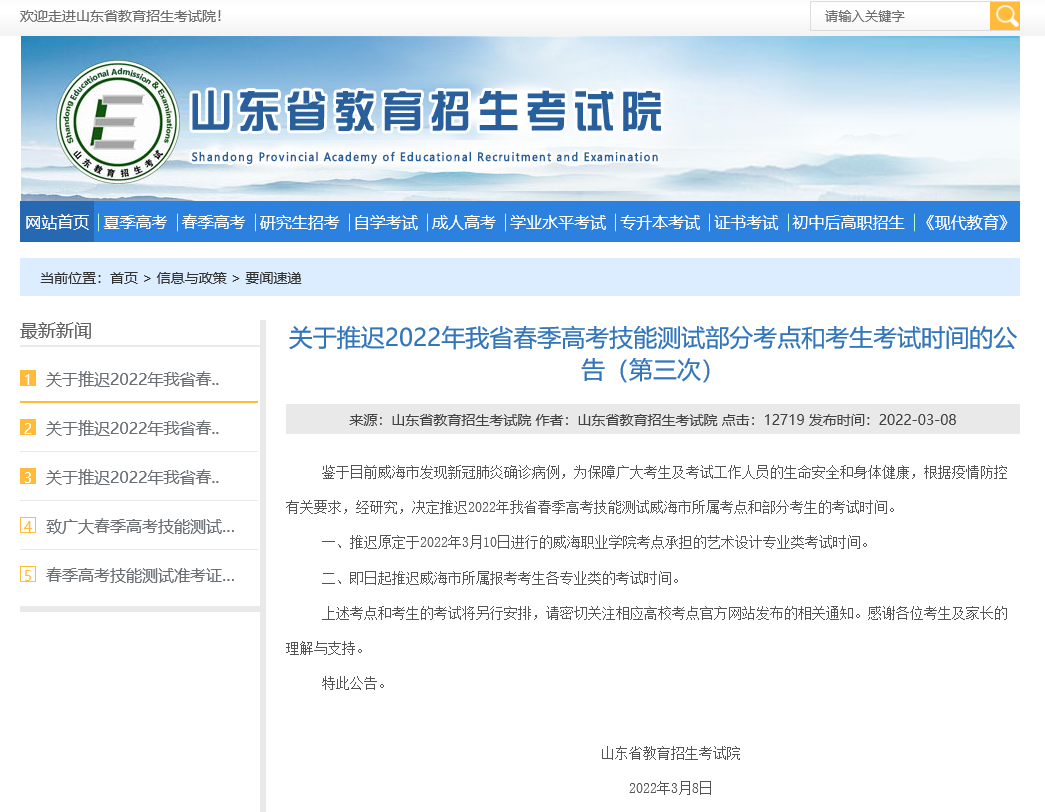Navigate to 成人高考 page
The height and width of the screenshot is (812, 1045).
pos(463,222)
